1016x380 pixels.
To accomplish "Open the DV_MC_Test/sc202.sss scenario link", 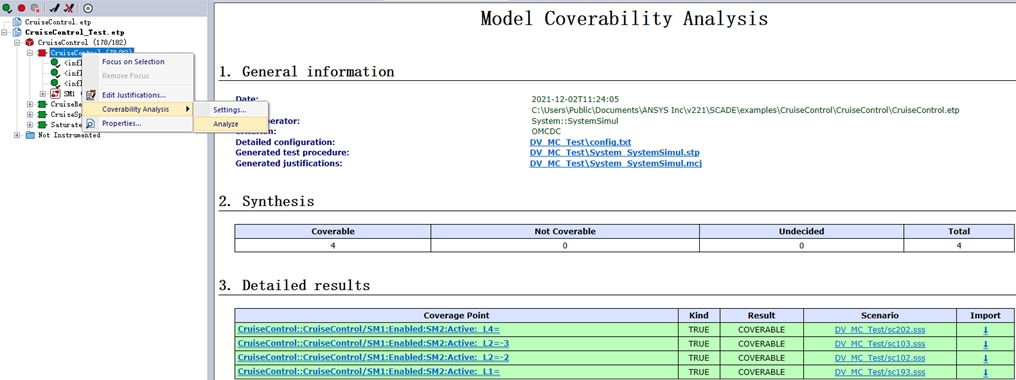I will (880, 329).
